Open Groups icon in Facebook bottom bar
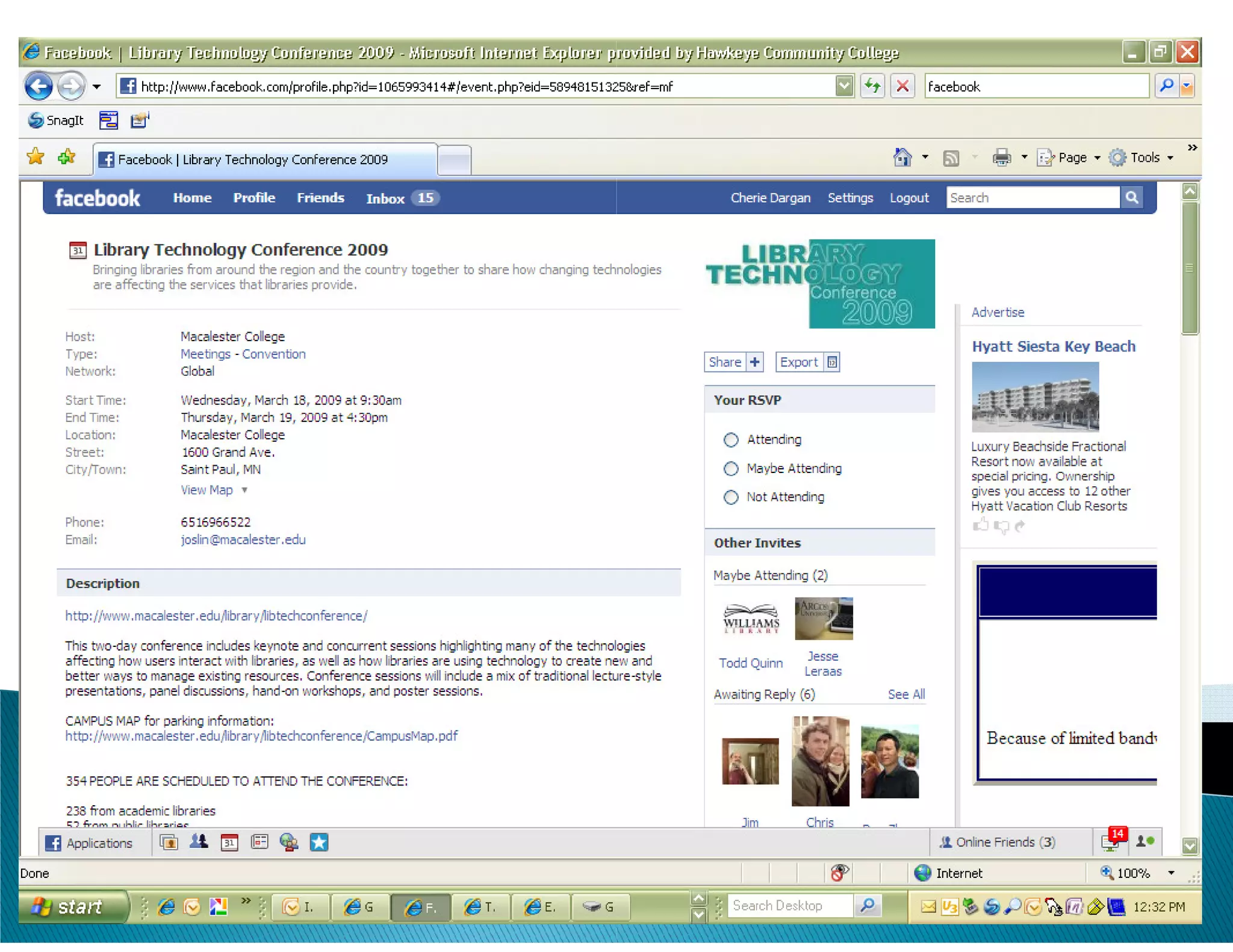Image resolution: width=1233 pixels, height=952 pixels. tap(199, 842)
